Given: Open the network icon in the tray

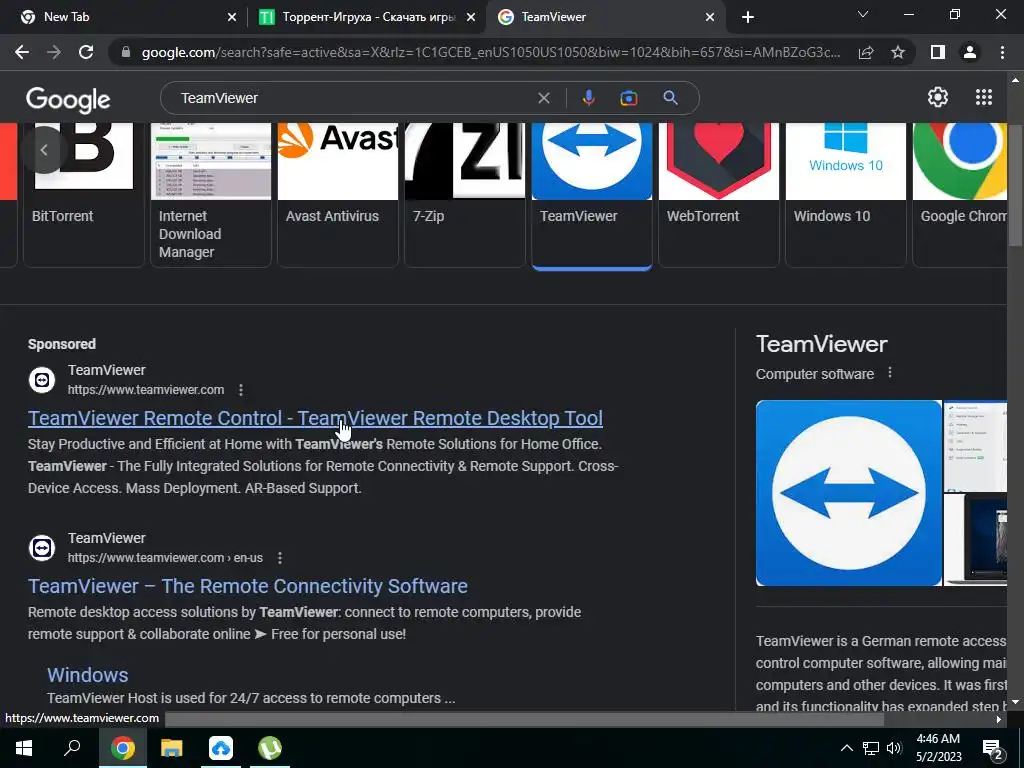Looking at the screenshot, I should [871, 748].
